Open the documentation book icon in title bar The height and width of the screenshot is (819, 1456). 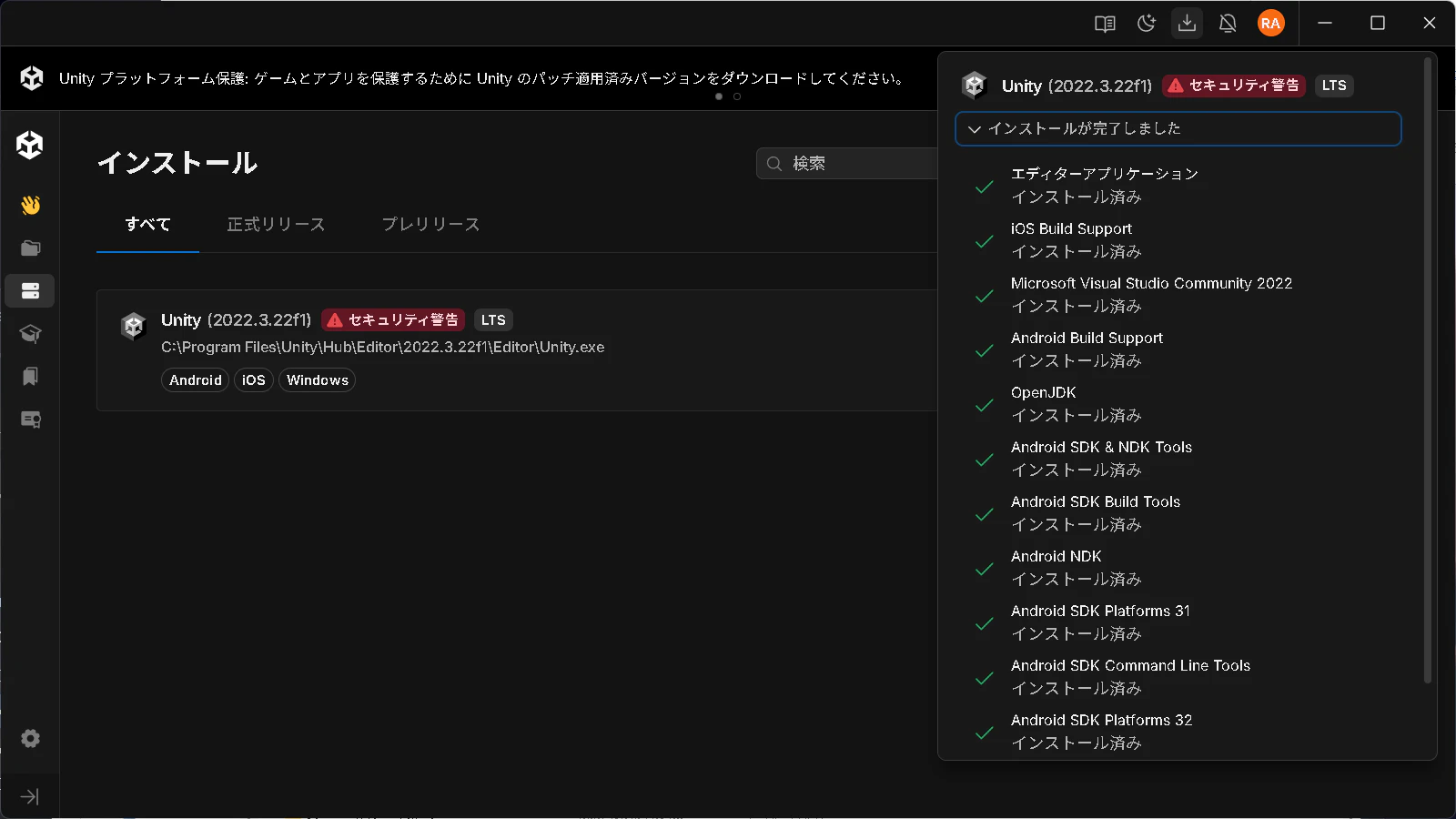point(1105,24)
